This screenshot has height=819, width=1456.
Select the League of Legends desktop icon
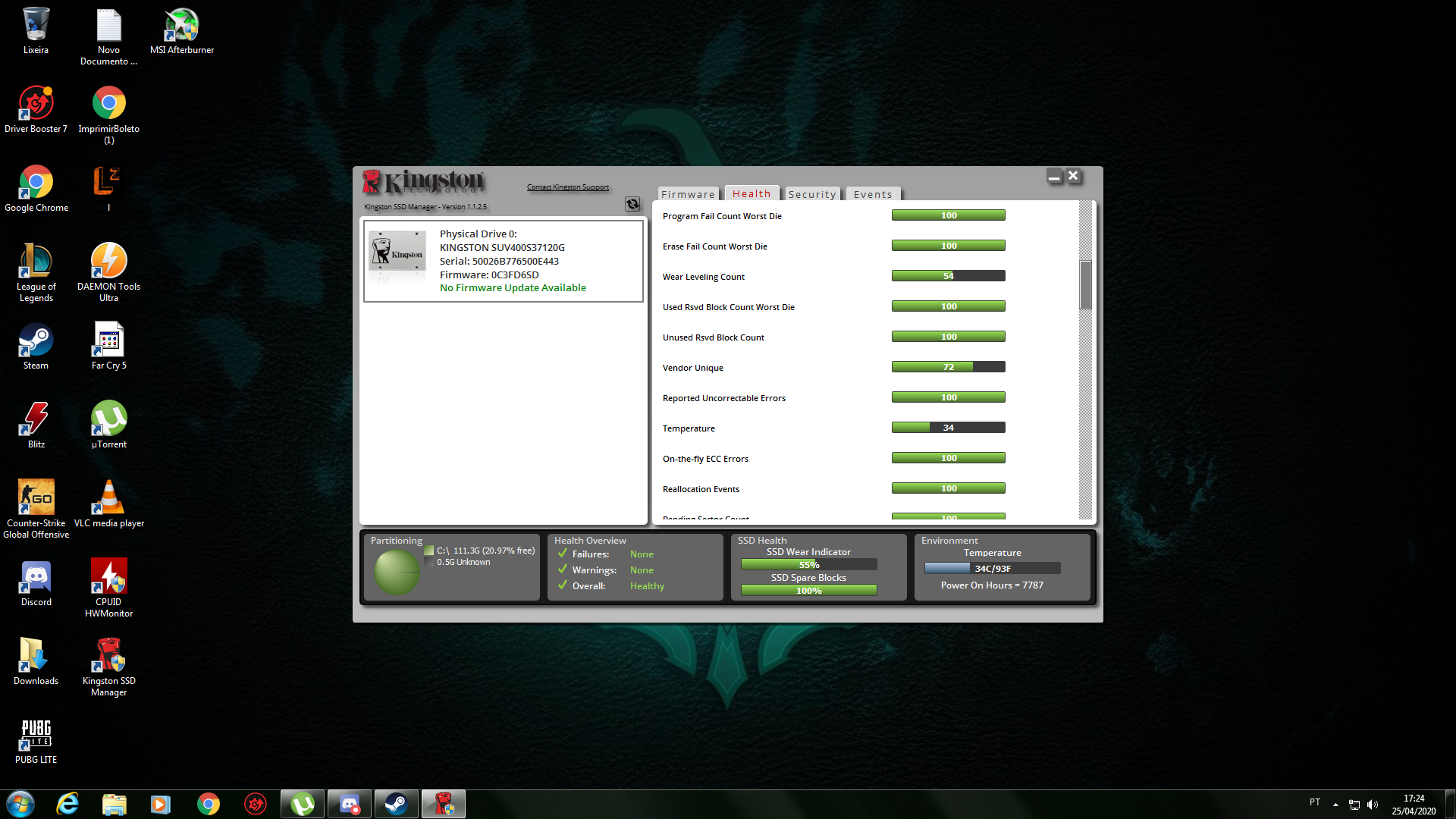pyautogui.click(x=36, y=273)
